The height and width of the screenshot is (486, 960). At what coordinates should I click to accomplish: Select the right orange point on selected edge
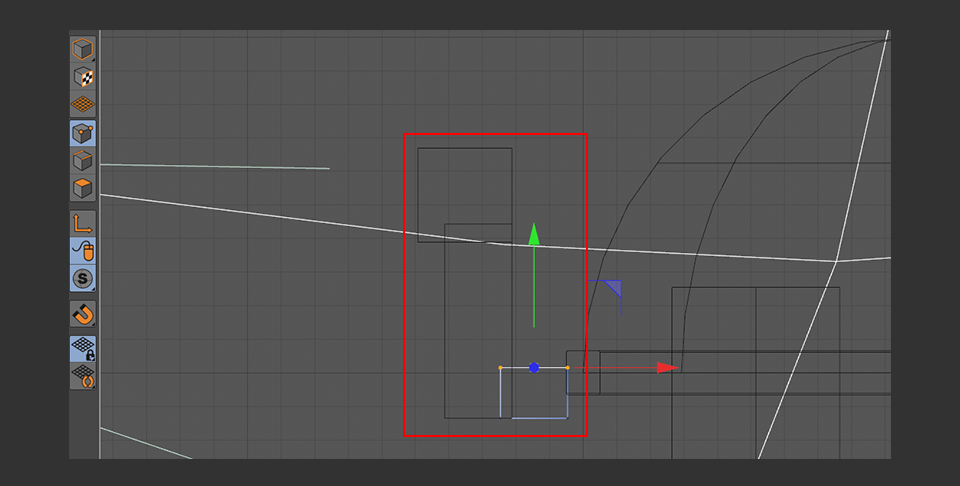pos(568,368)
